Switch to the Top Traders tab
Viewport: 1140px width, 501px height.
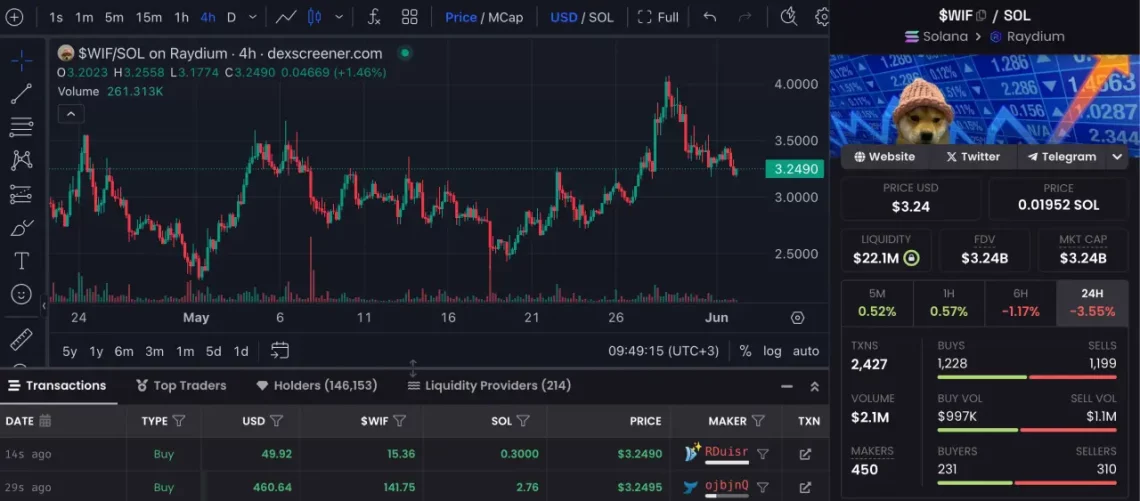181,385
